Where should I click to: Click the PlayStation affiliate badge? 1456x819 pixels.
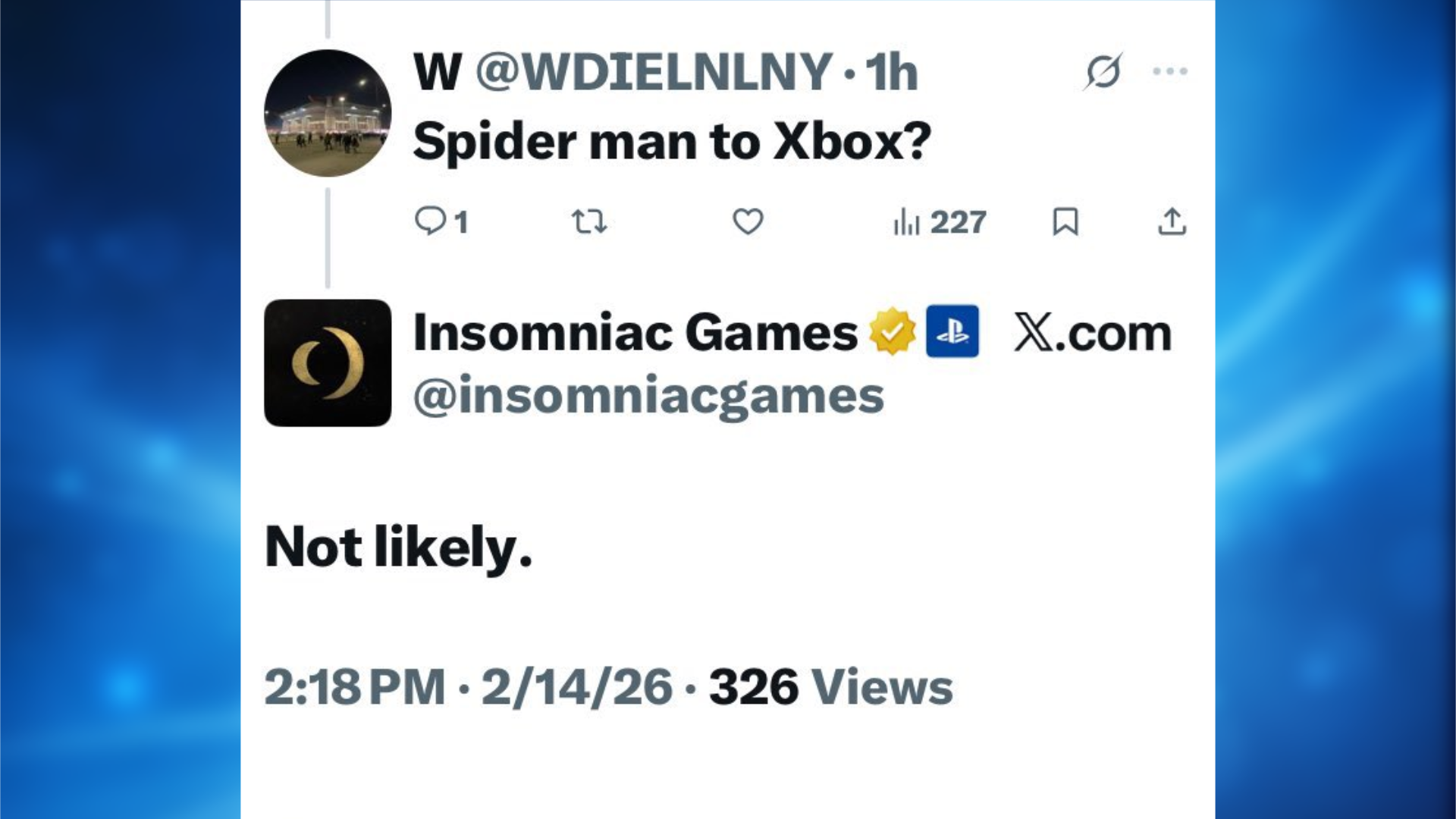pos(952,331)
